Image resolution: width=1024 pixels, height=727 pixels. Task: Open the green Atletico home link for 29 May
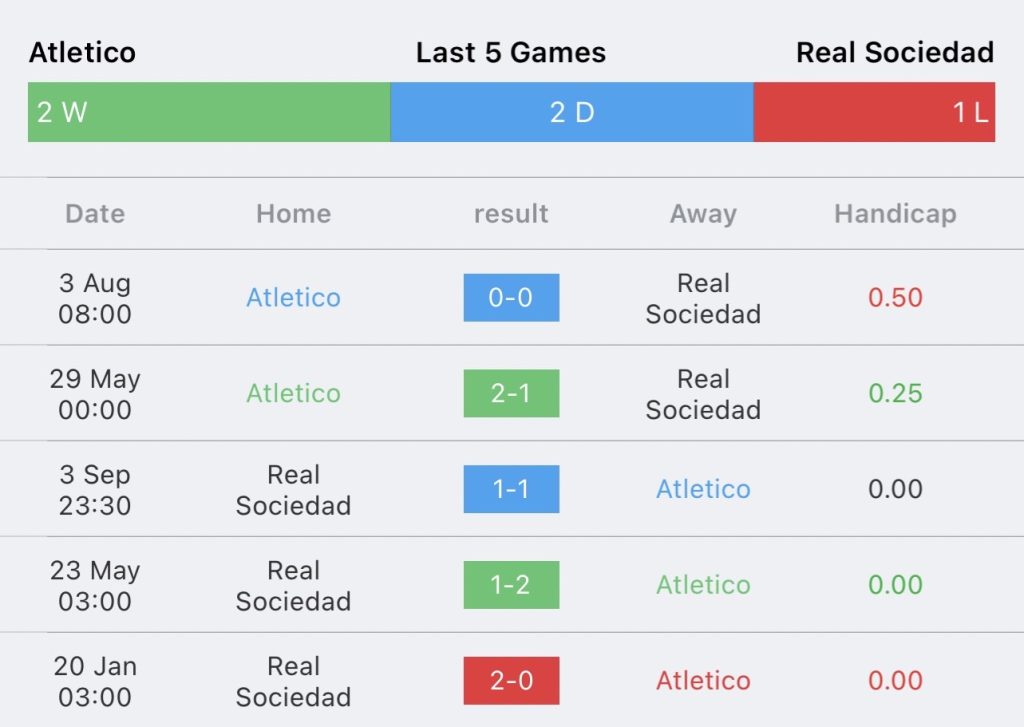coord(293,393)
